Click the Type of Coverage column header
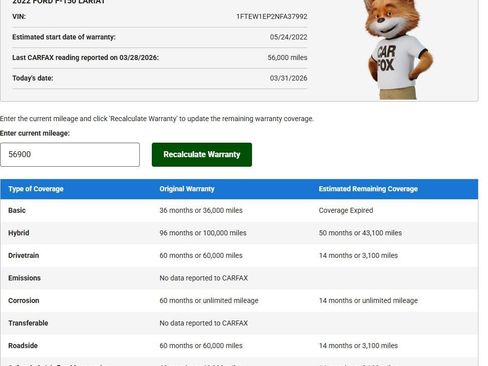The height and width of the screenshot is (366, 488). pos(36,189)
